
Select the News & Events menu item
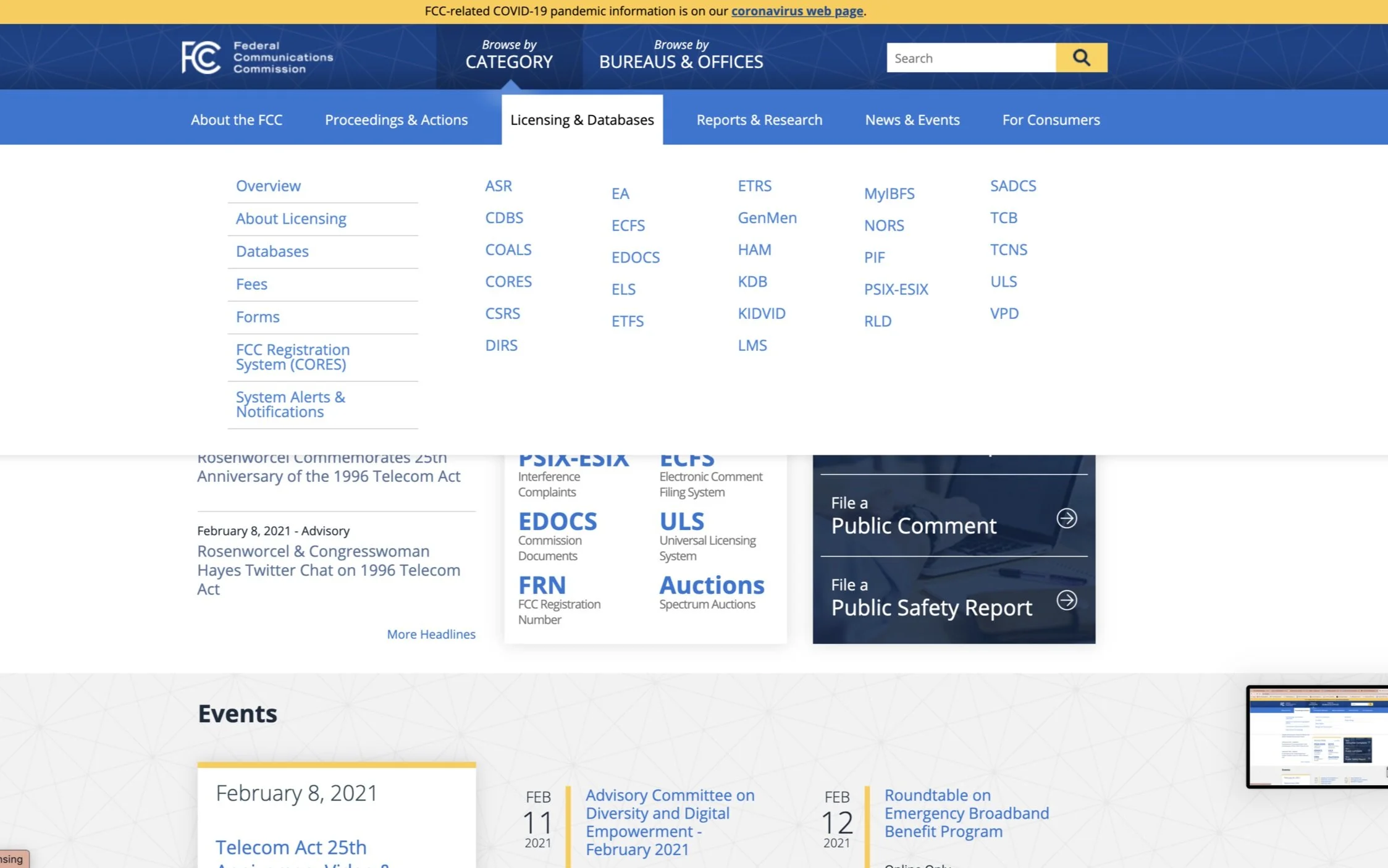click(912, 120)
